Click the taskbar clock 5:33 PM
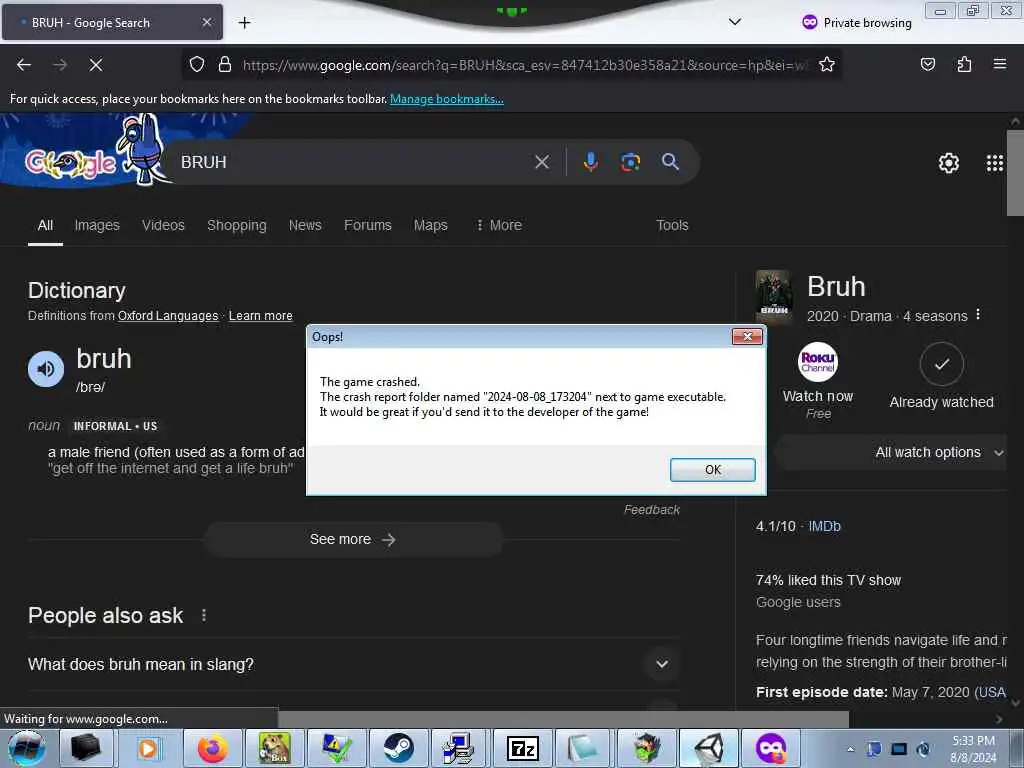The height and width of the screenshot is (768, 1024). pos(973,749)
